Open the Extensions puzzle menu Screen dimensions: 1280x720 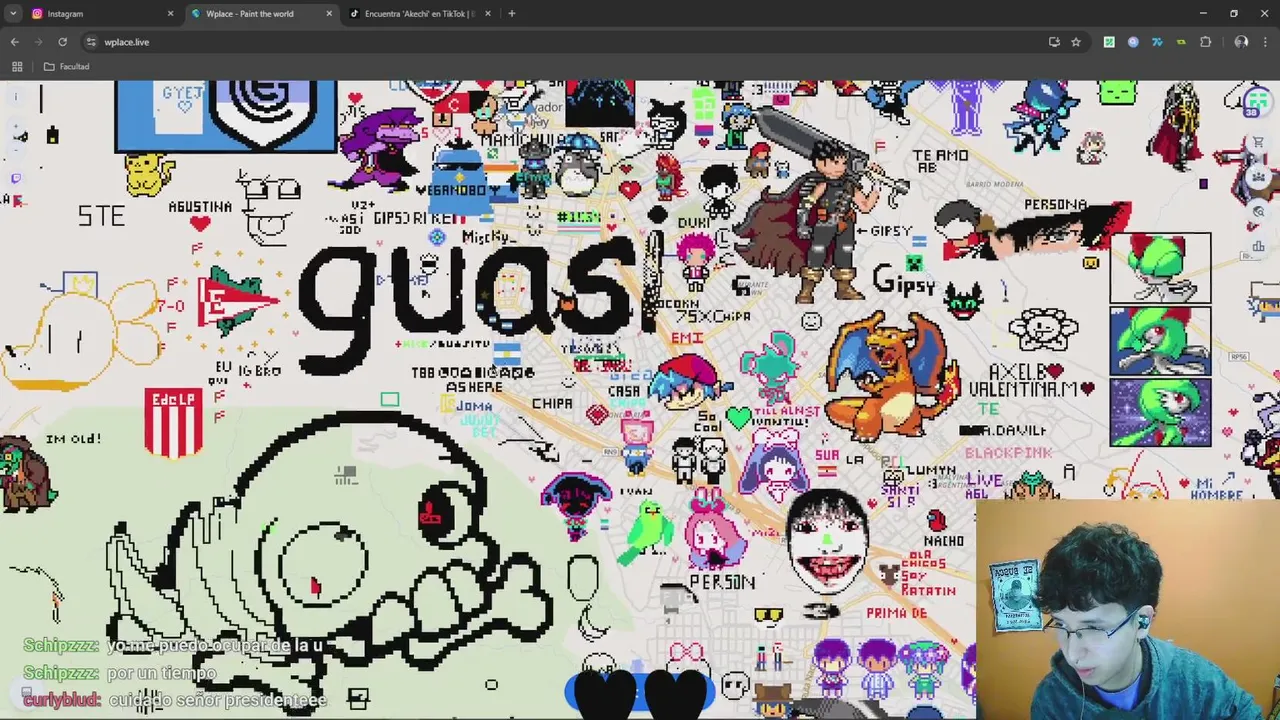pyautogui.click(x=1205, y=42)
